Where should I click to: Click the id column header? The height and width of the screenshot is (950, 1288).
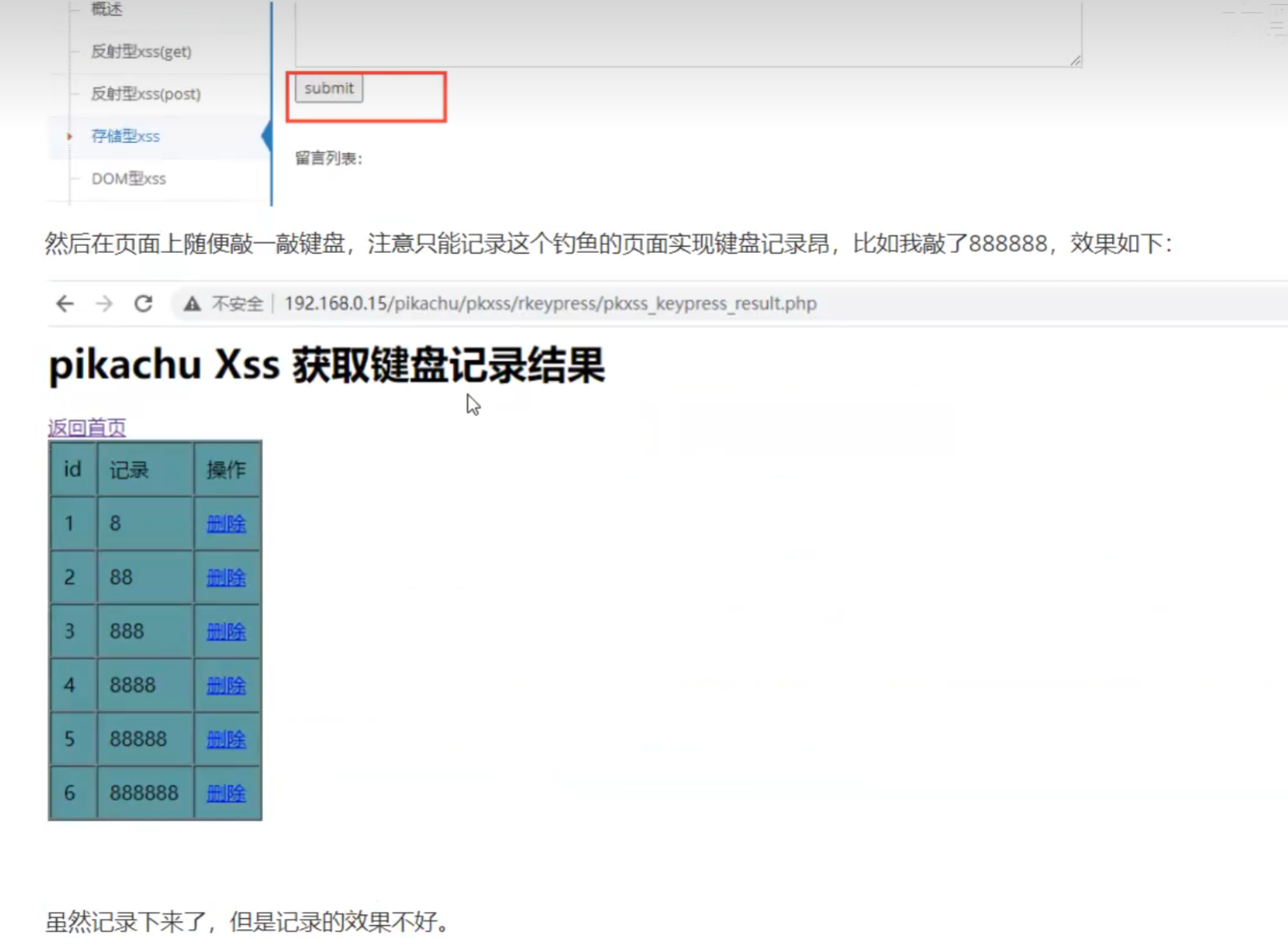point(73,469)
